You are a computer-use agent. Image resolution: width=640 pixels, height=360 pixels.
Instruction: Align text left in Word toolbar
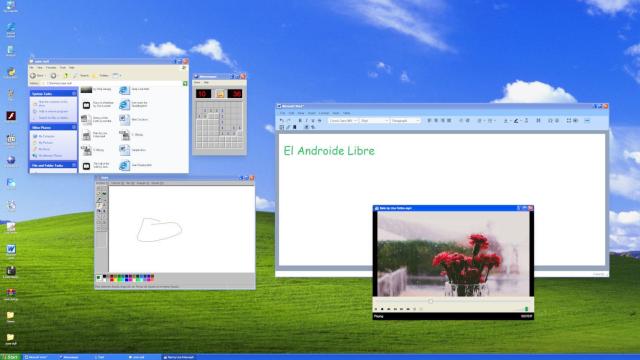click(x=429, y=121)
